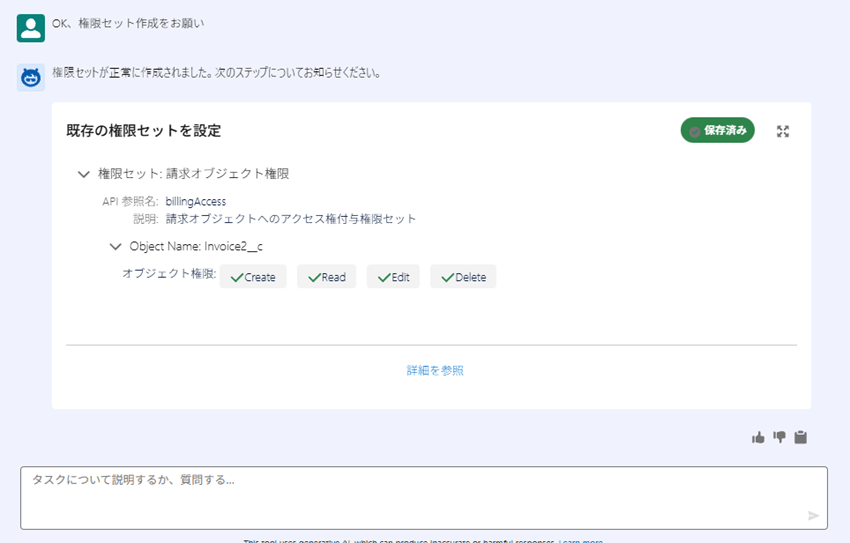Toggle the Edit object permission
This screenshot has height=543, width=850.
[393, 277]
